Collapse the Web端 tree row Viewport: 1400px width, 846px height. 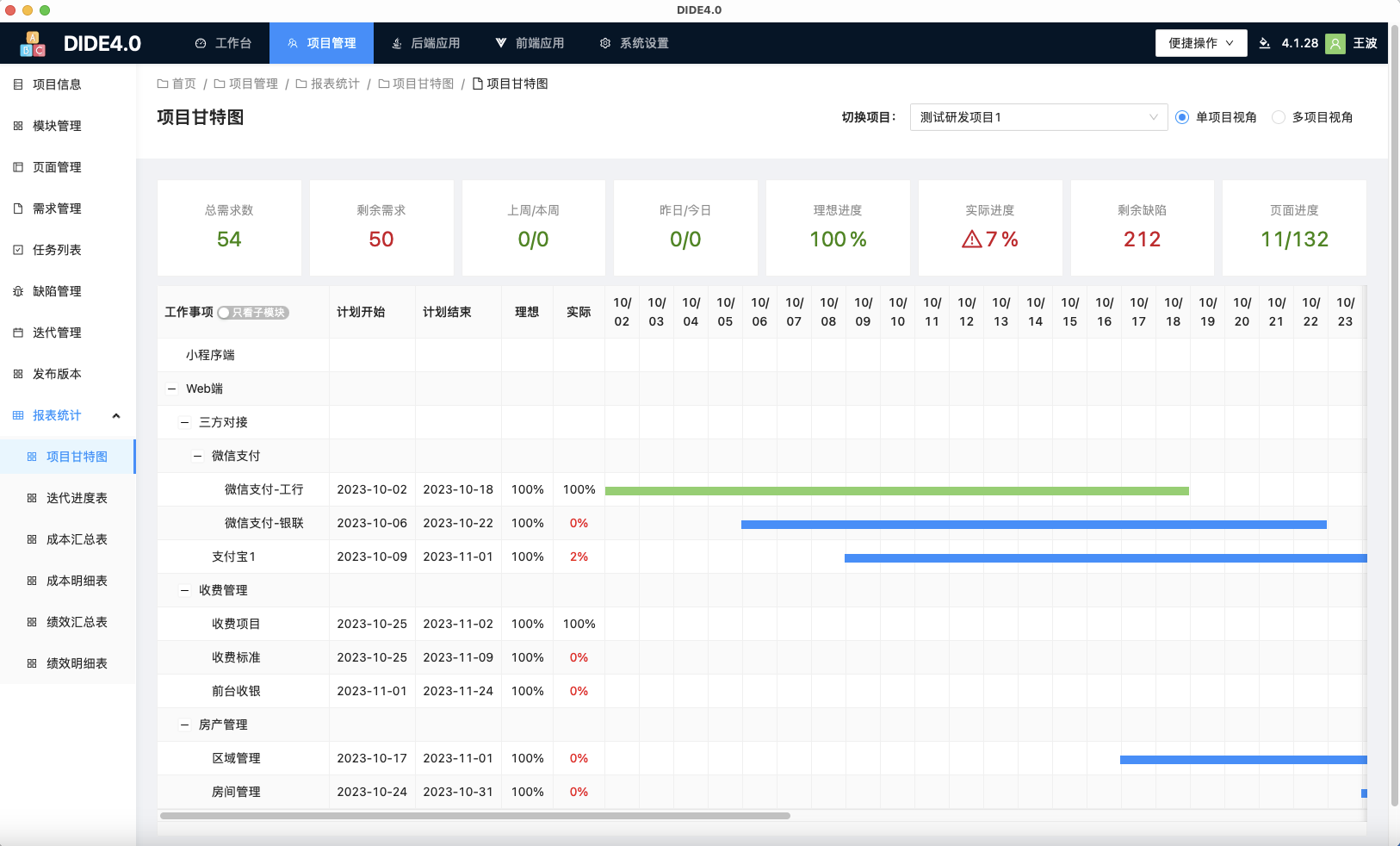pyautogui.click(x=171, y=389)
